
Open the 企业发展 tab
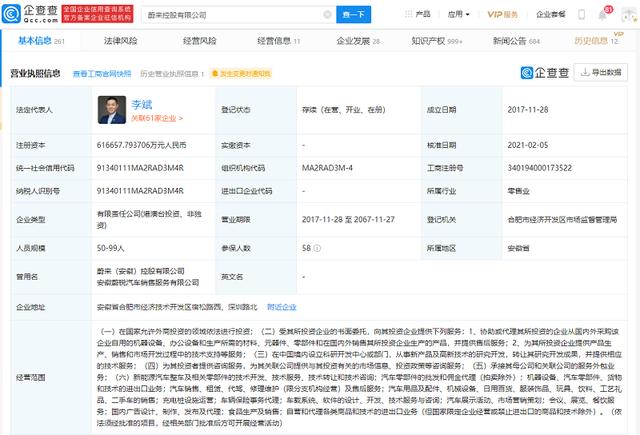(x=358, y=41)
